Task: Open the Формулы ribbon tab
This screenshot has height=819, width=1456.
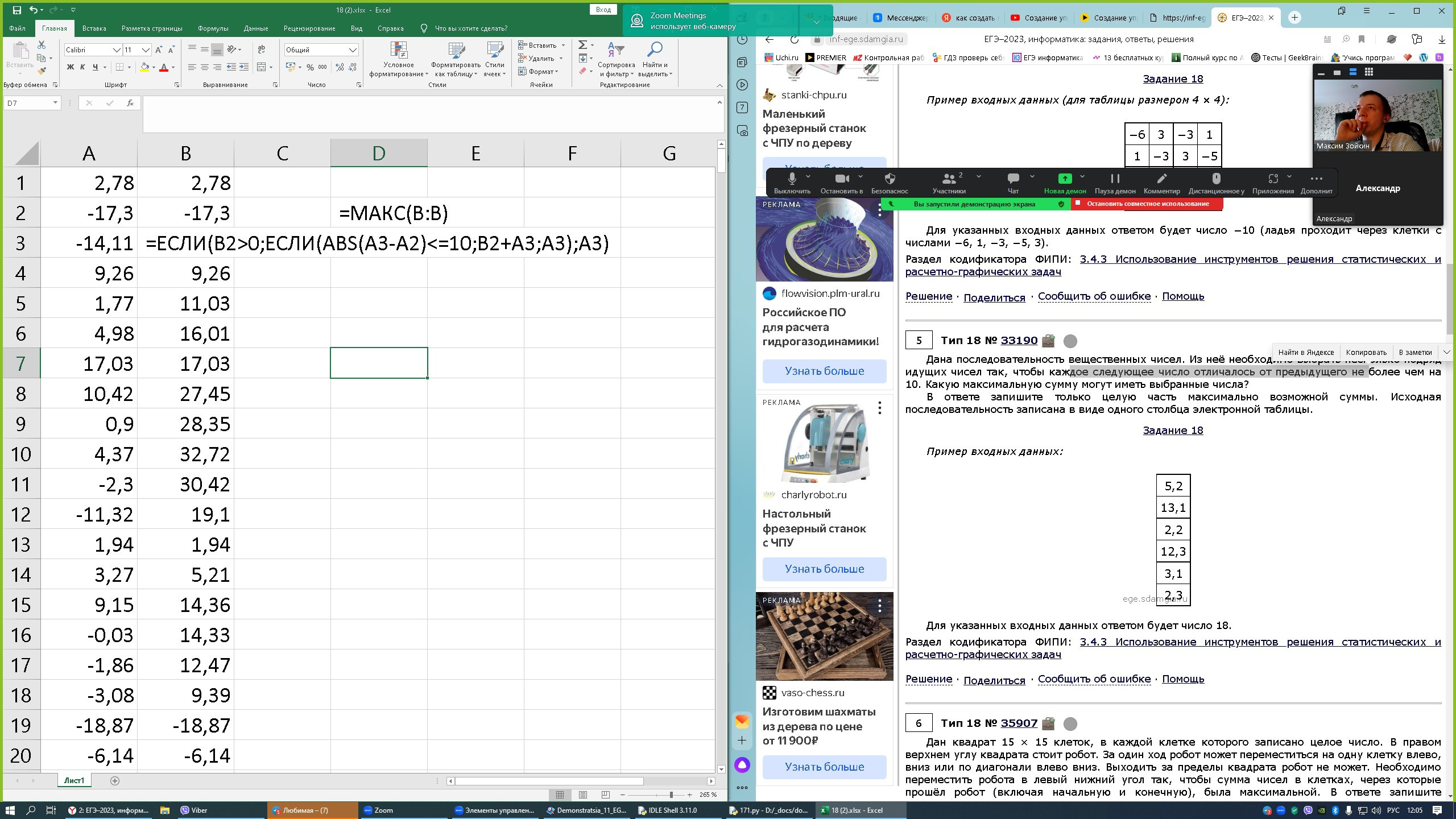Action: pyautogui.click(x=213, y=28)
